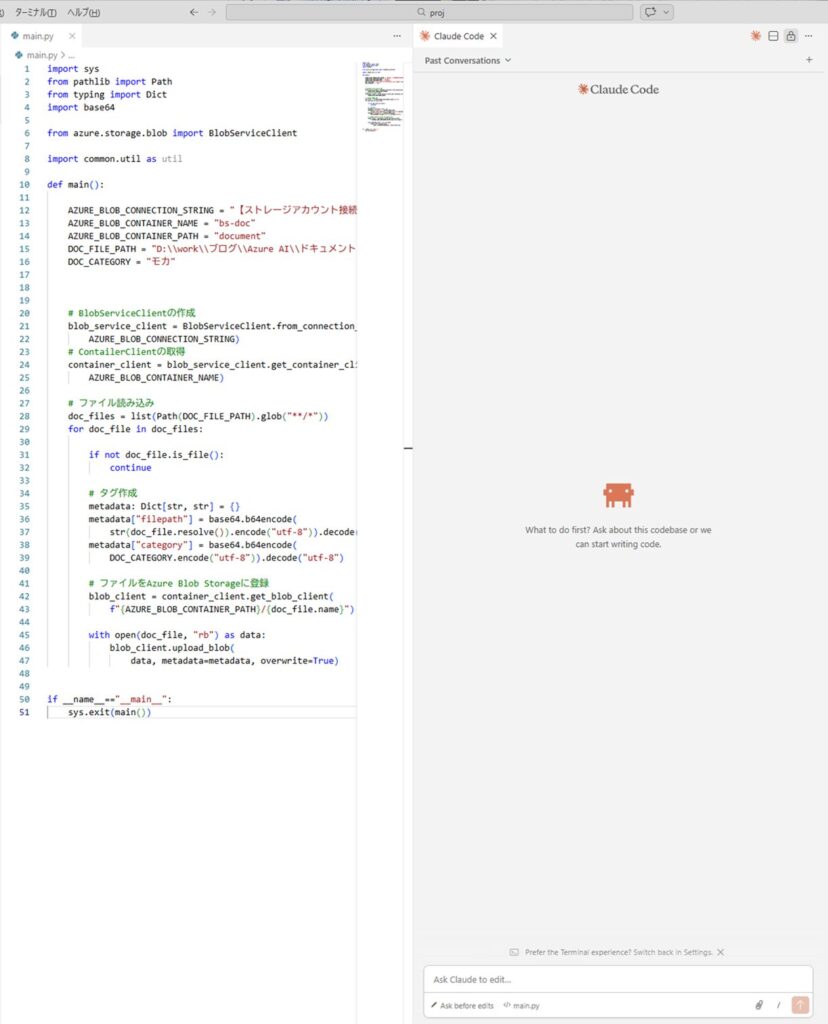
Task: Start a new conversation with plus icon
Action: [x=809, y=60]
